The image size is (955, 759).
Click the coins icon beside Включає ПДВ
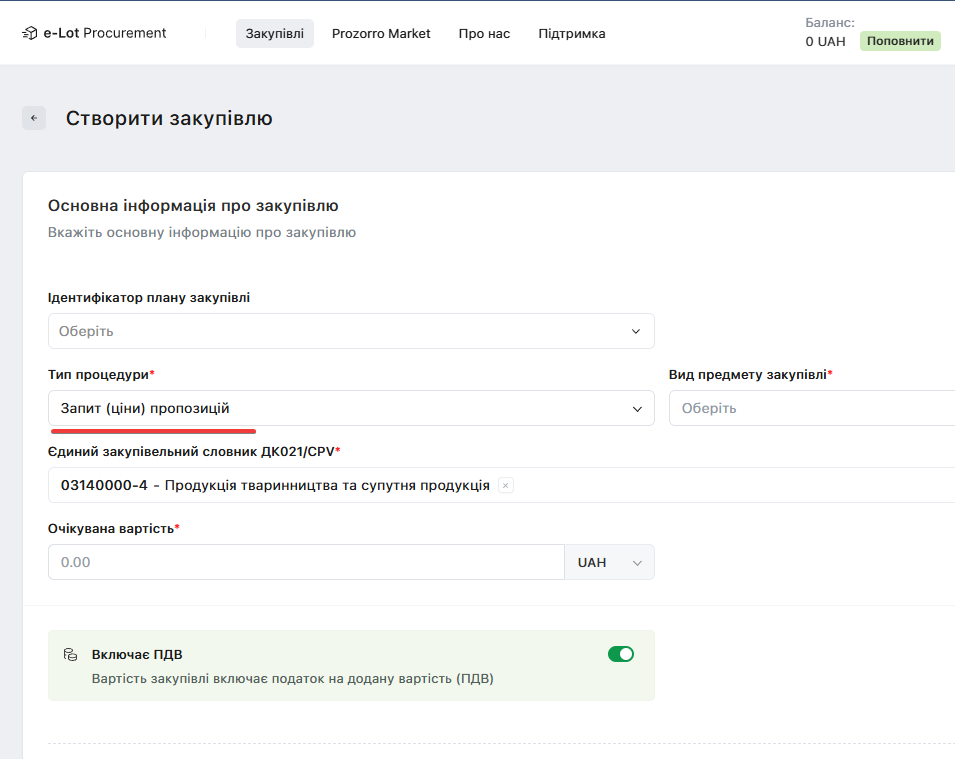pos(71,654)
